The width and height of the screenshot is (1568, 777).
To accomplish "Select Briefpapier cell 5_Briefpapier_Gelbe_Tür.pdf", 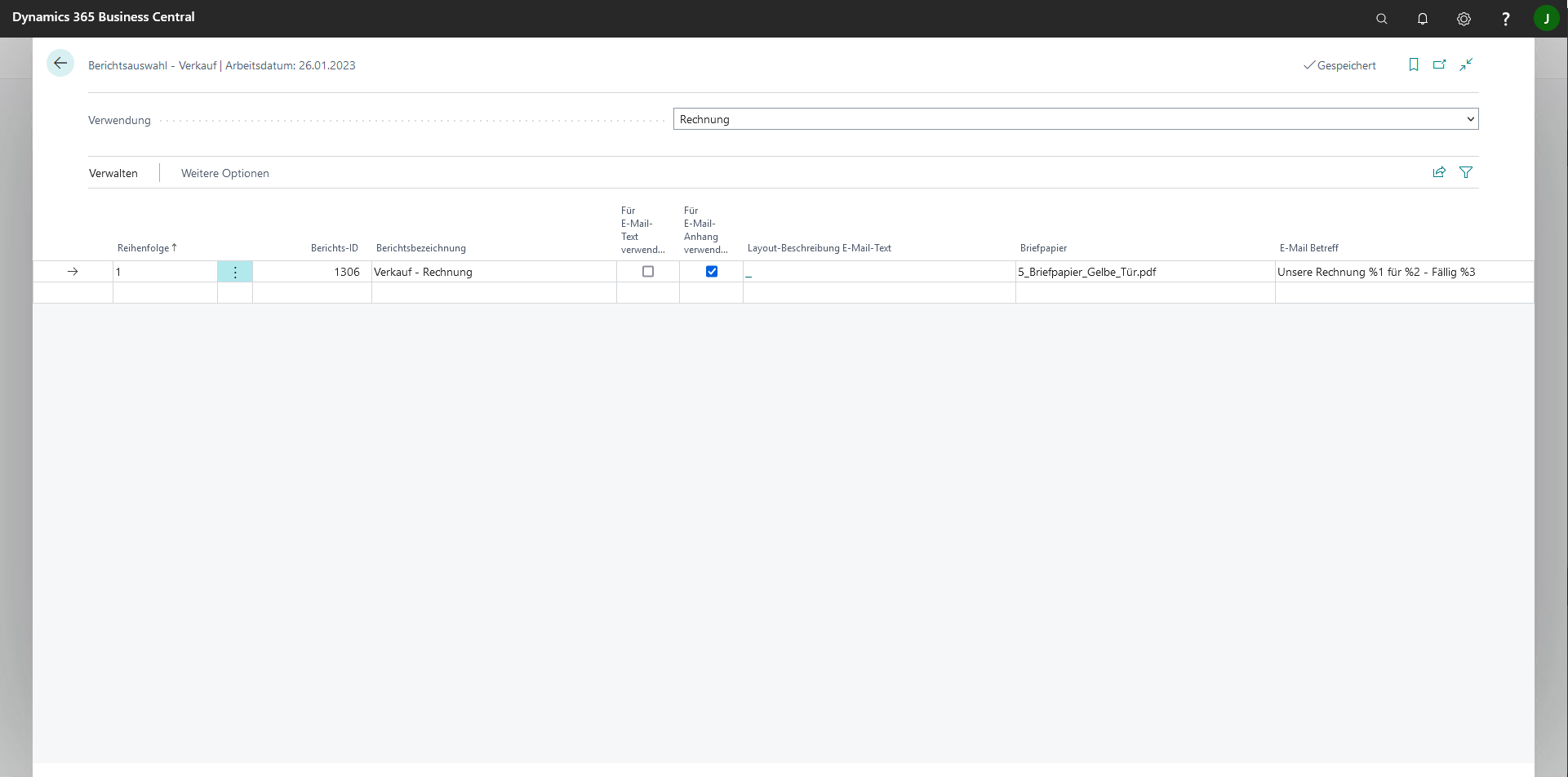I will click(1145, 272).
